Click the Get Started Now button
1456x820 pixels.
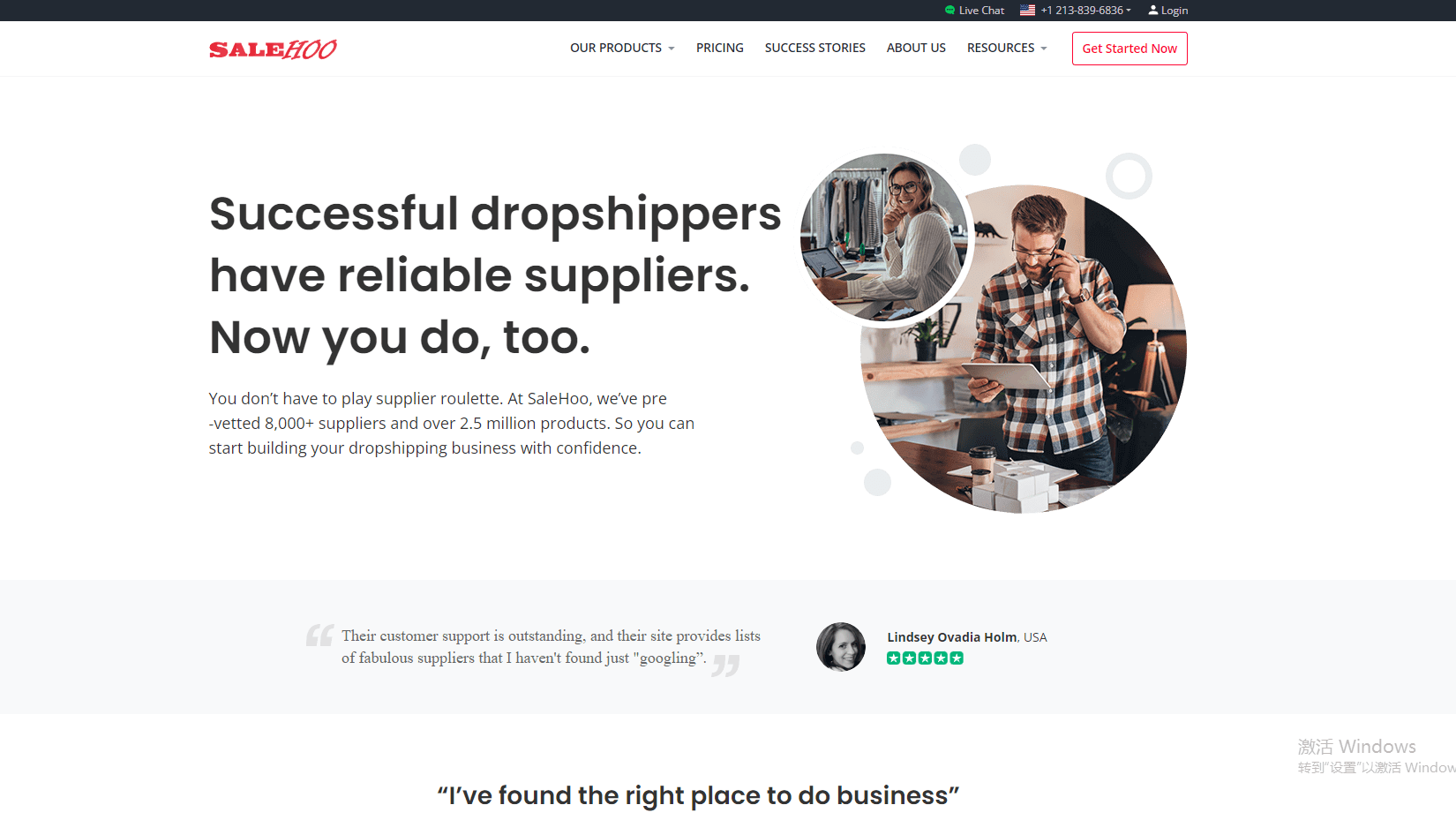click(1130, 49)
